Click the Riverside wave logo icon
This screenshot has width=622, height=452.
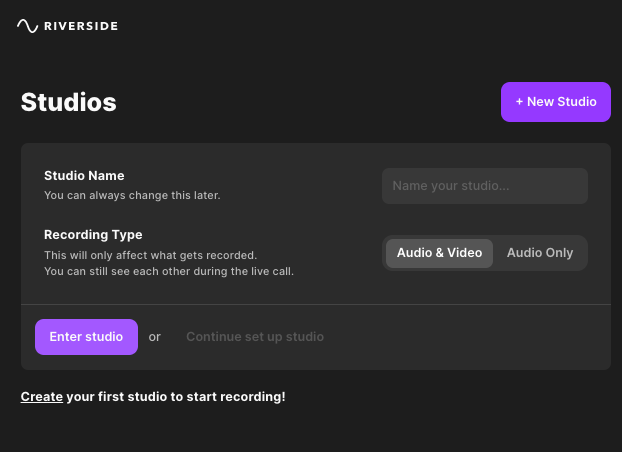pyautogui.click(x=27, y=26)
